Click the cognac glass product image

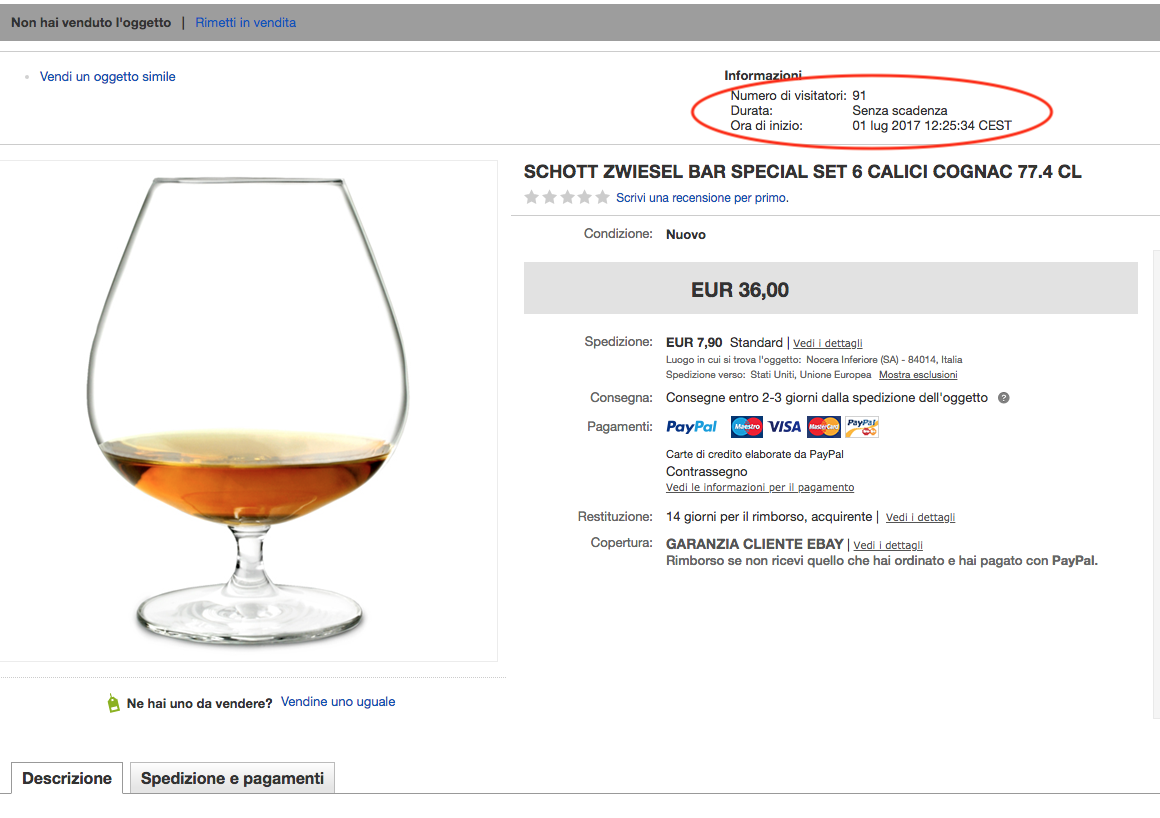(x=248, y=410)
